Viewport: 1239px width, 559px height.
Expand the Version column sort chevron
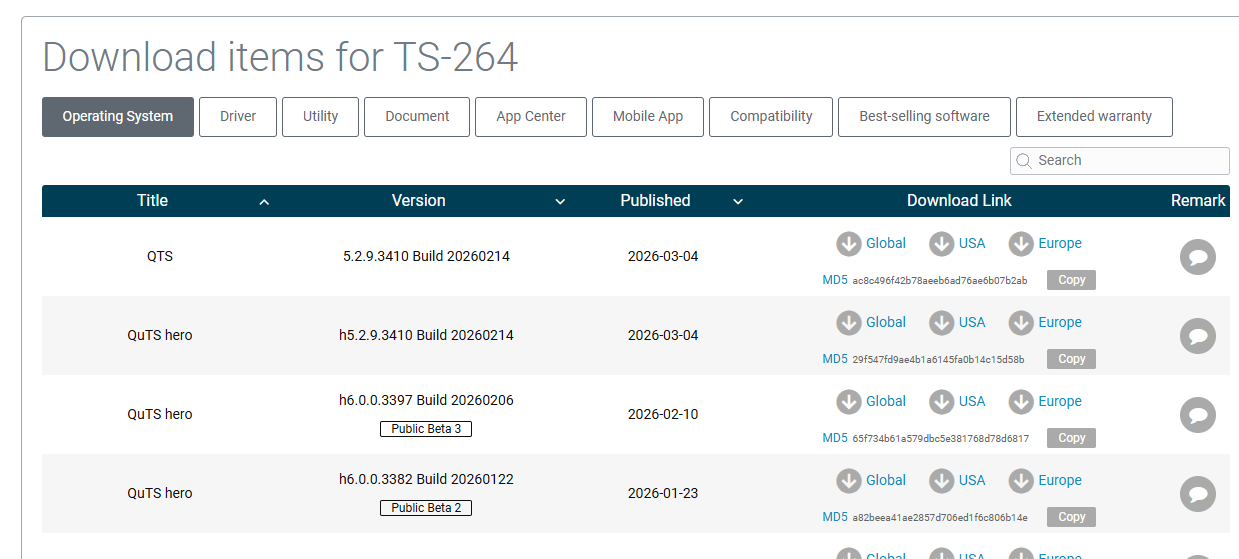pos(560,202)
